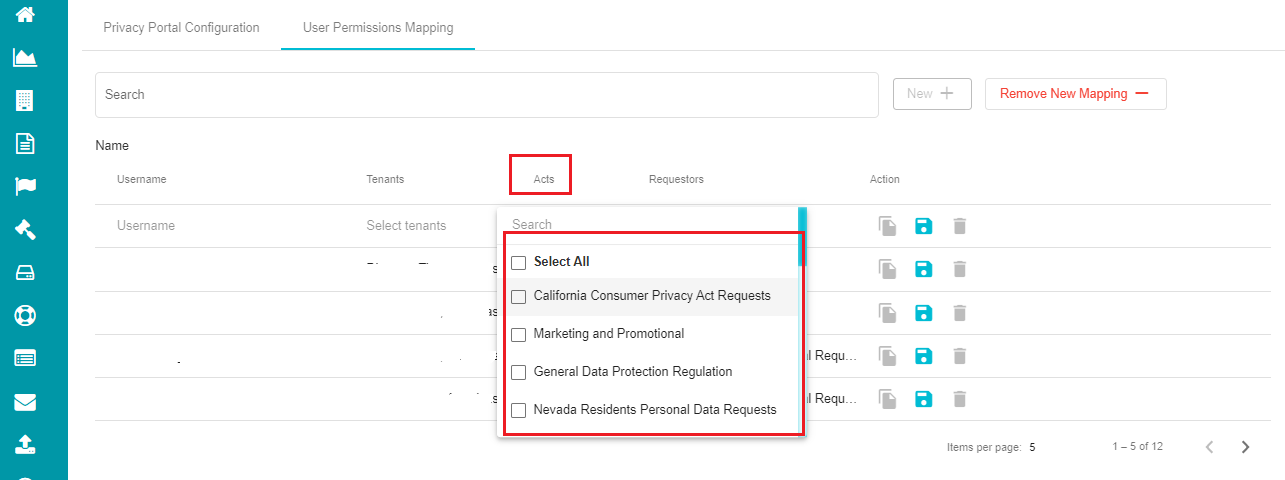Click the Acts dropdown search field
Screen dimensions: 1285x480
[x=648, y=225]
